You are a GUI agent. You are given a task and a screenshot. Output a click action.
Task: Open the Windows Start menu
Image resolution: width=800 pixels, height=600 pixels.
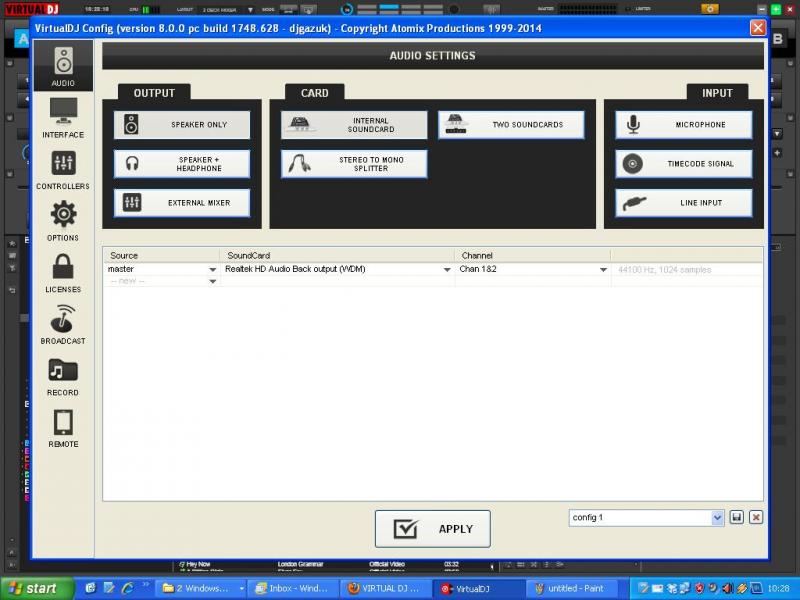tap(37, 588)
